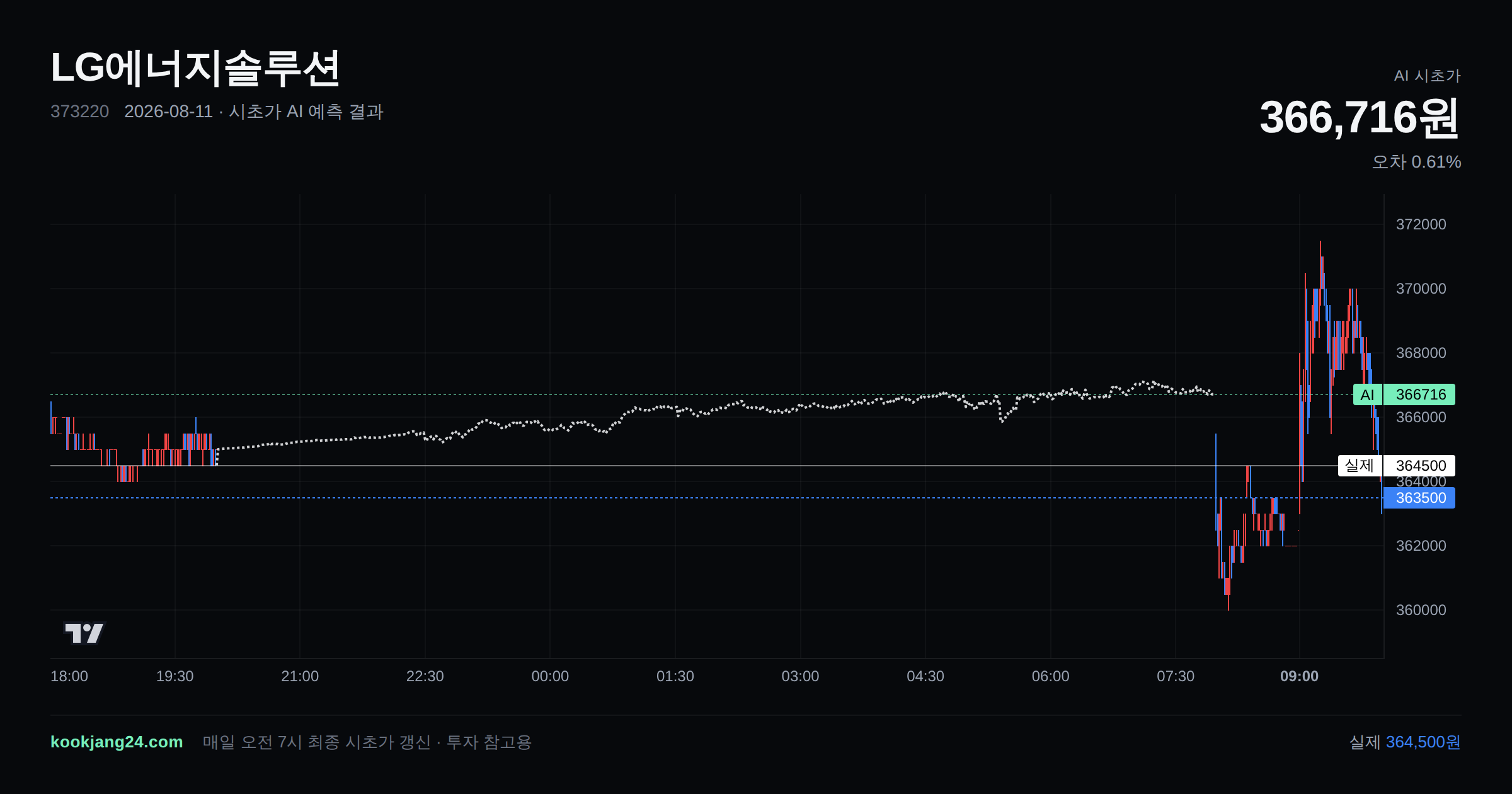Click the date subtitle 2026-08-11 시초가 AI 예측 결과
Image resolution: width=1512 pixels, height=794 pixels.
(254, 112)
